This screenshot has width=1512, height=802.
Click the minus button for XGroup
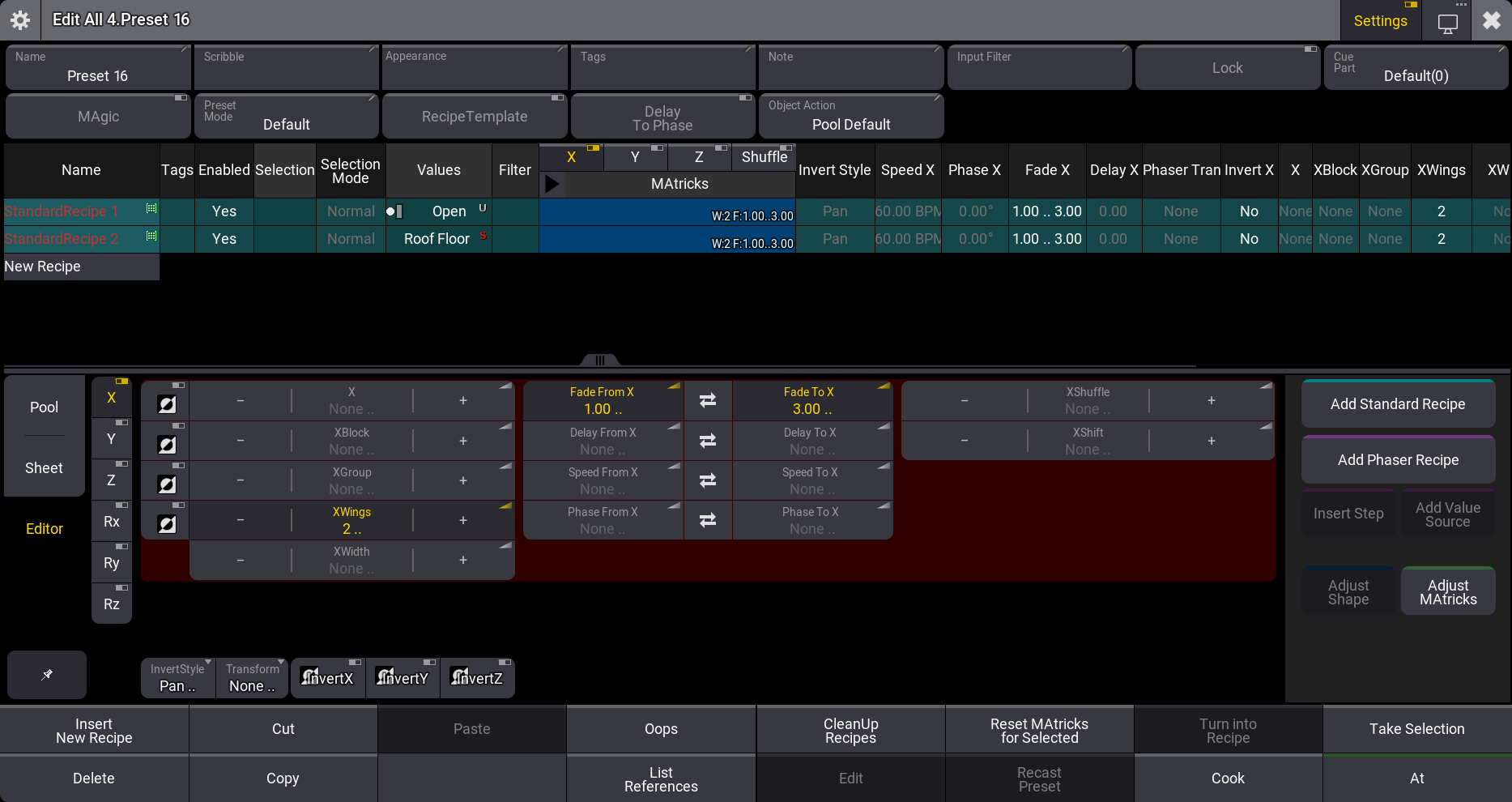click(x=241, y=480)
